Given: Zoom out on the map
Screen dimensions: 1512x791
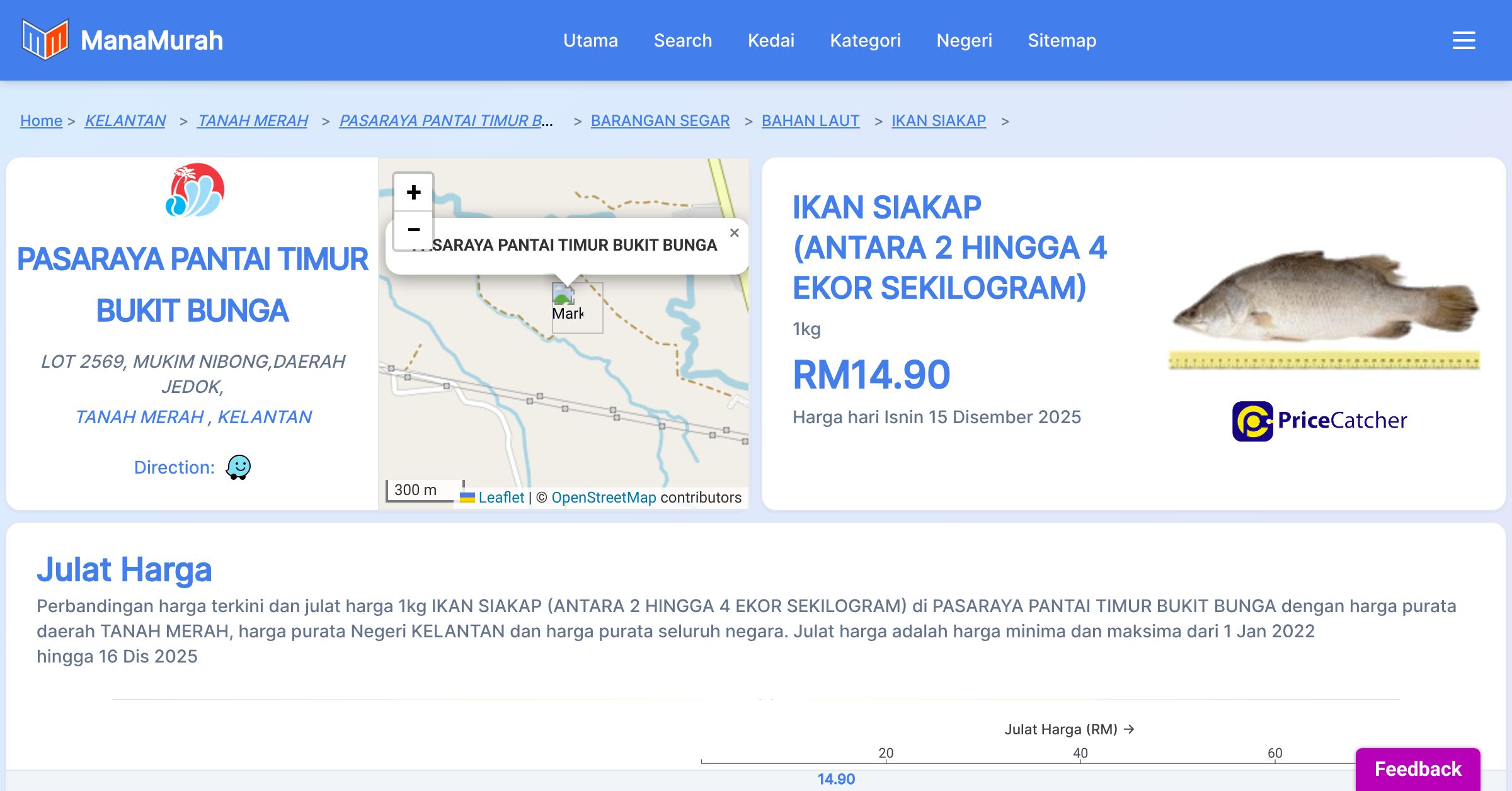Looking at the screenshot, I should coord(413,230).
